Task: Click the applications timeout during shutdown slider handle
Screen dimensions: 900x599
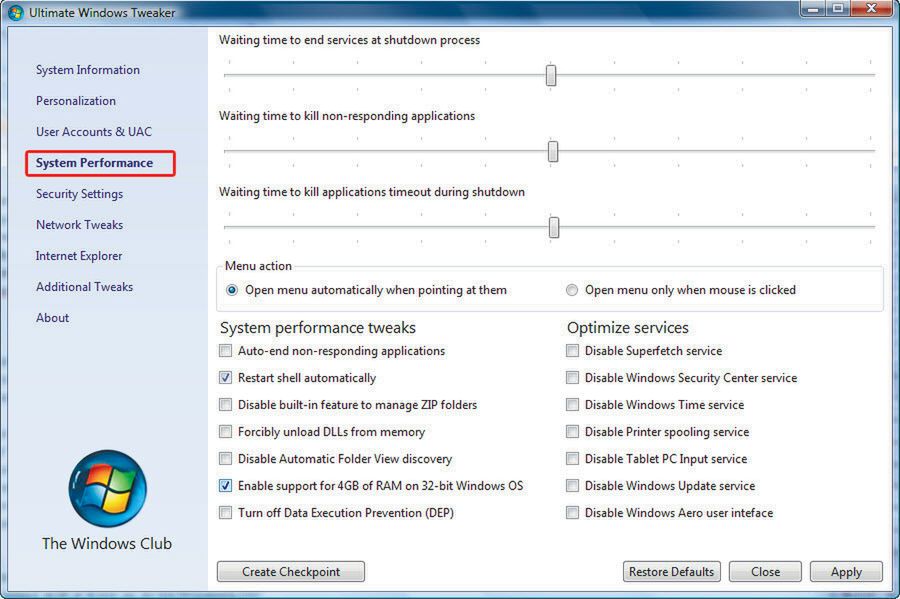Action: (554, 227)
